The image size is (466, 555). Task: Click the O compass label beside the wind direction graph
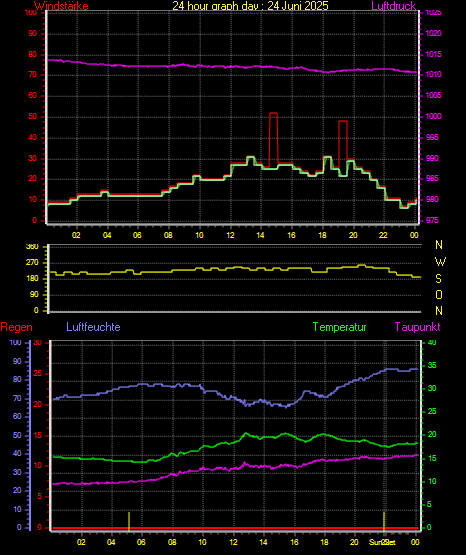pyautogui.click(x=439, y=294)
